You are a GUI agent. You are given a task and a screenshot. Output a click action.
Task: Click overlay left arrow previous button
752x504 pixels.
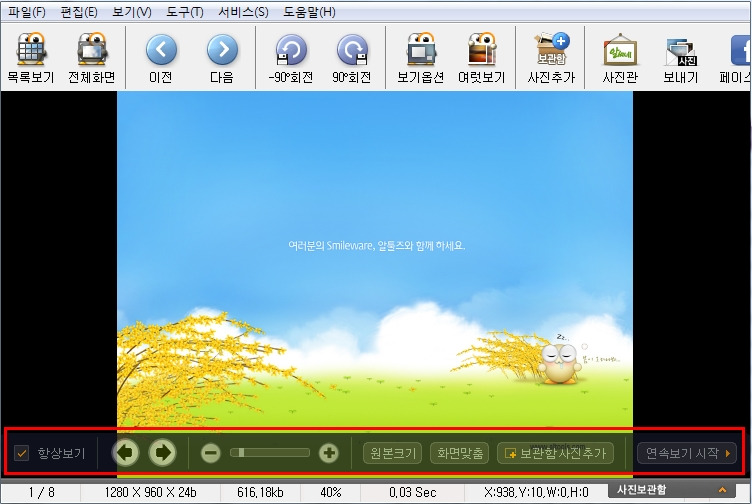pyautogui.click(x=126, y=452)
